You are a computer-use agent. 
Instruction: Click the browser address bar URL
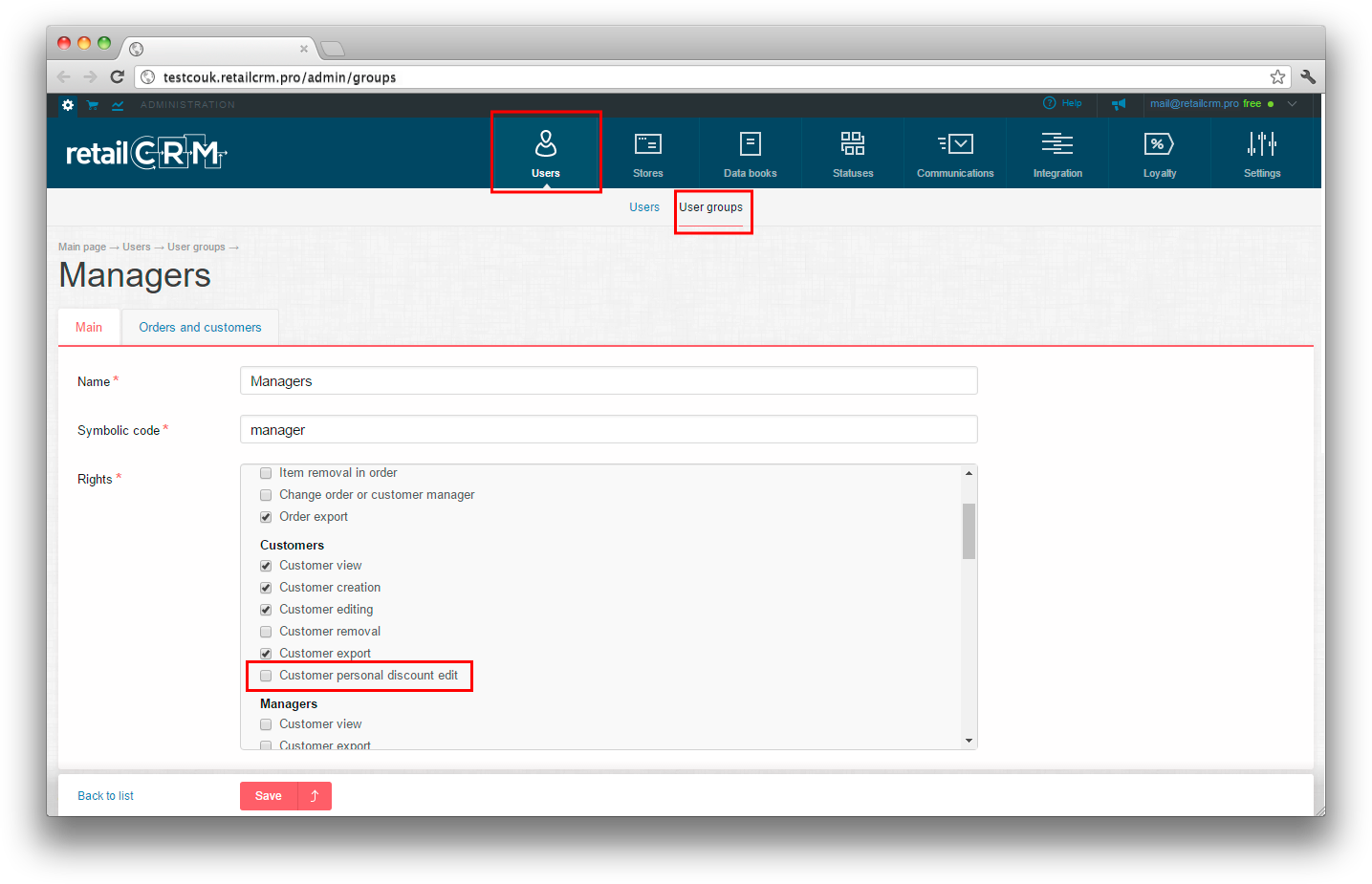point(279,77)
